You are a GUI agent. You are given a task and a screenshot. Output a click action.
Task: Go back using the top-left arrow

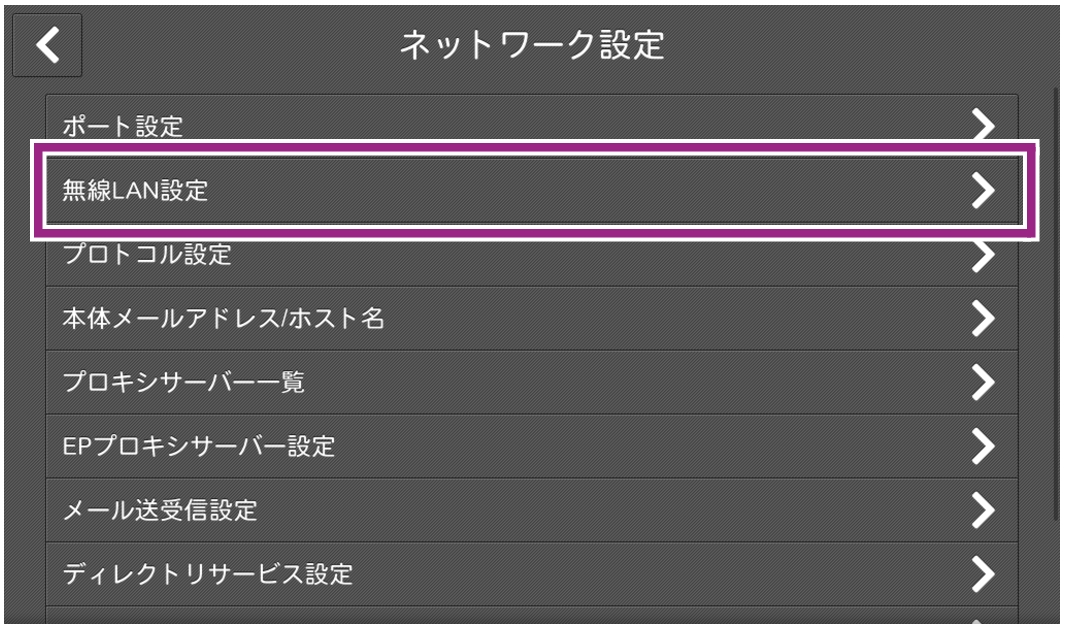pos(46,46)
